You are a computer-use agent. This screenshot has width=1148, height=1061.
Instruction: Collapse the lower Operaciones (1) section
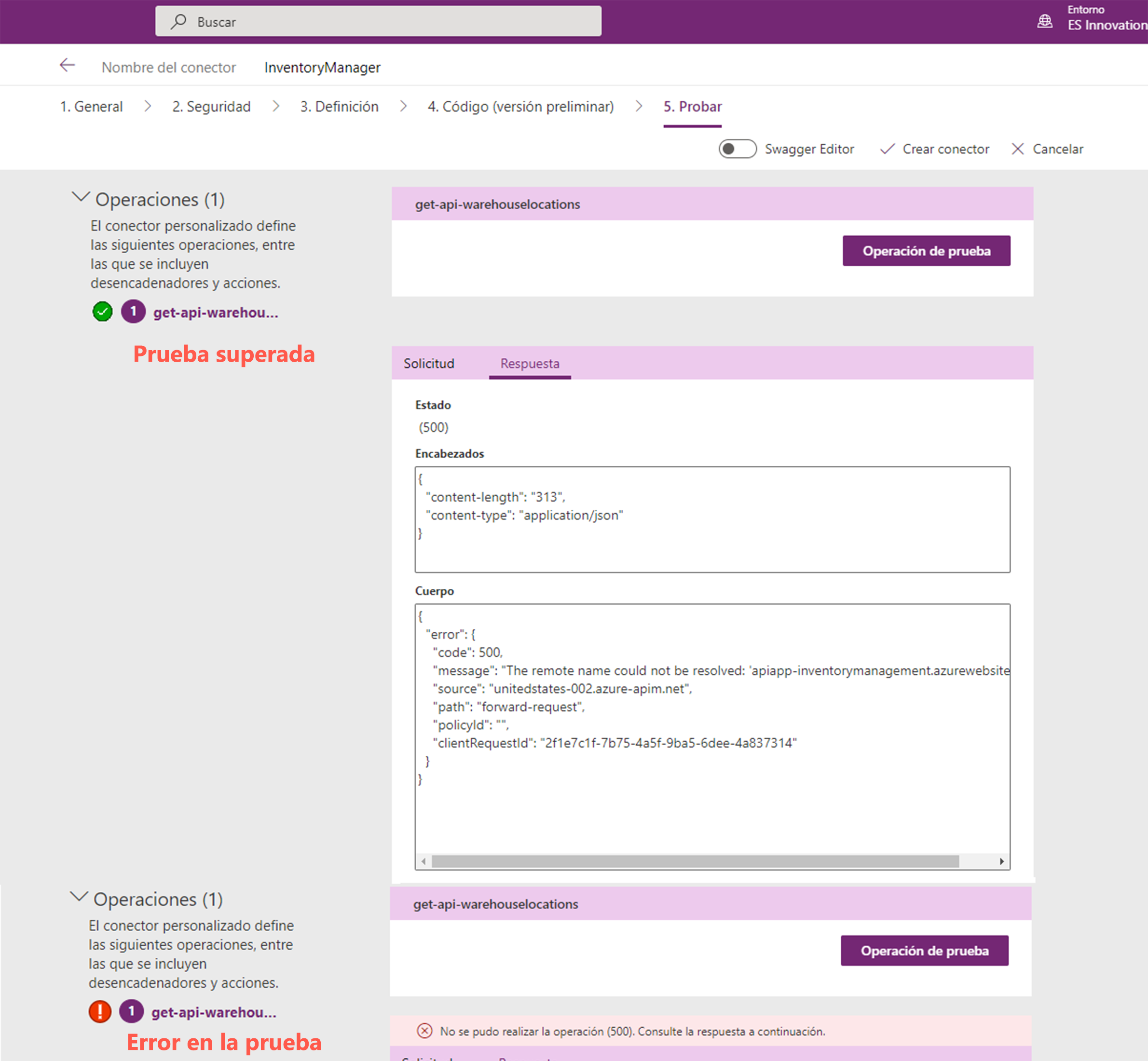pyautogui.click(x=79, y=897)
